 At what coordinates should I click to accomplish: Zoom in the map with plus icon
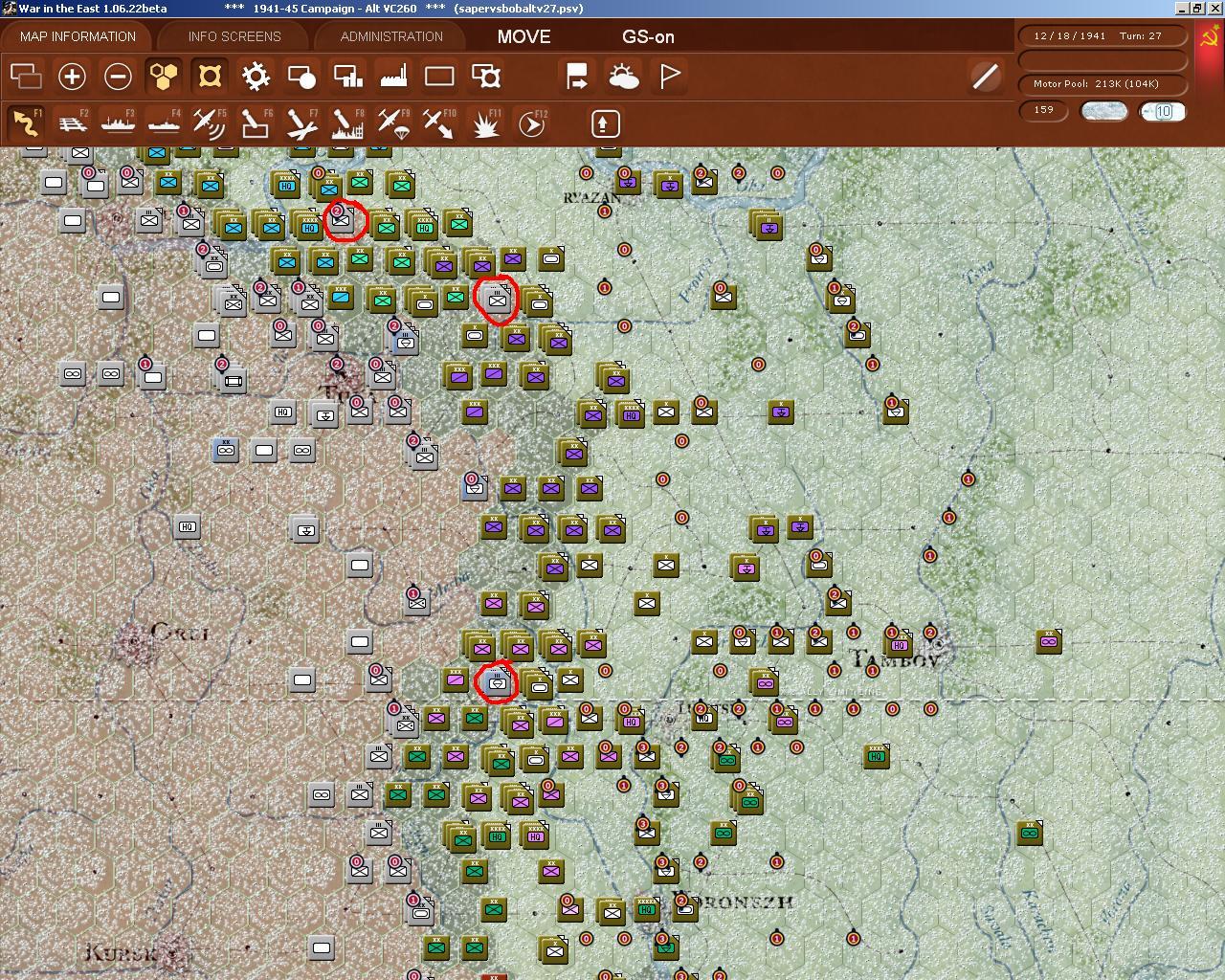(x=72, y=76)
